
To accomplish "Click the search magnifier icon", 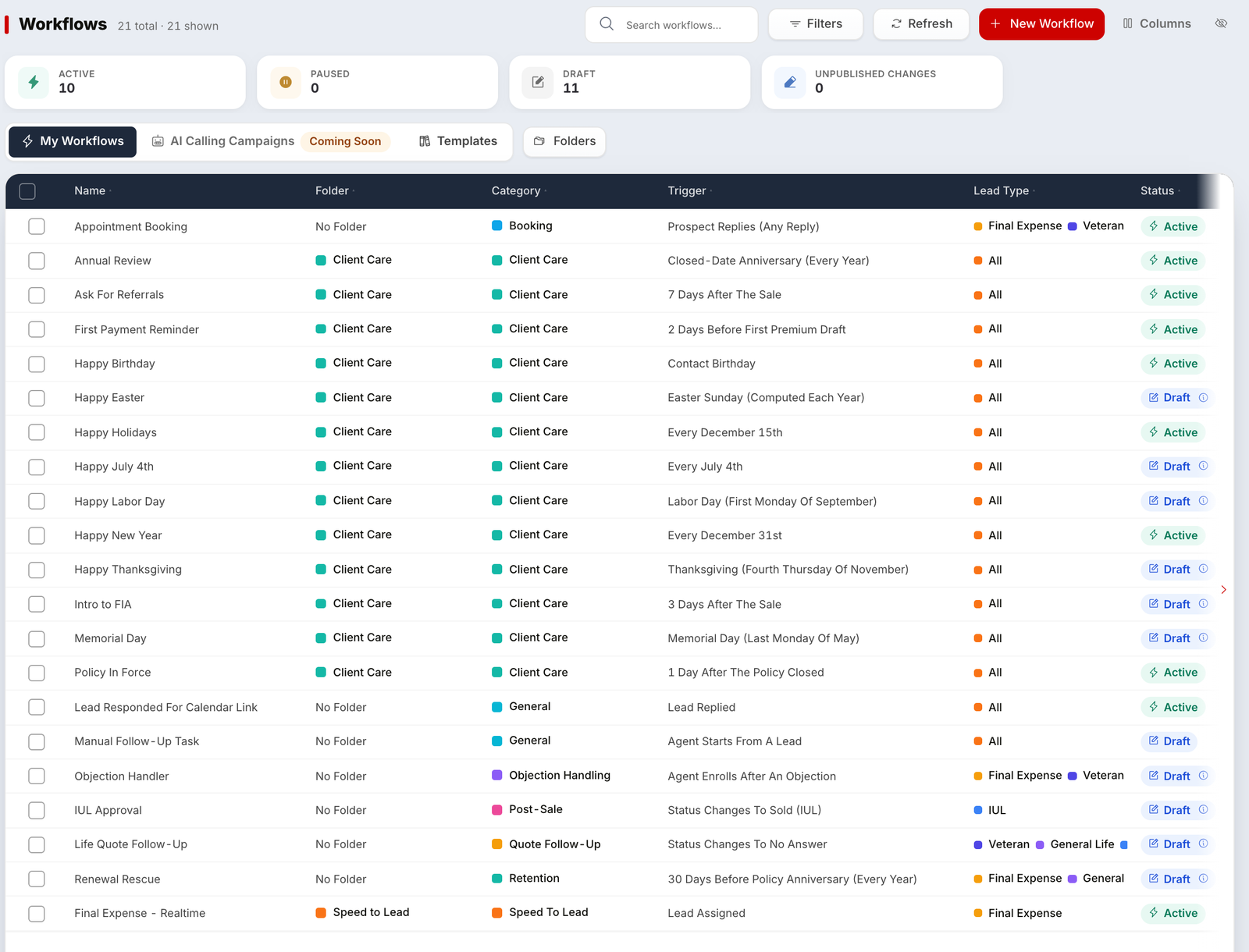I will click(x=607, y=24).
